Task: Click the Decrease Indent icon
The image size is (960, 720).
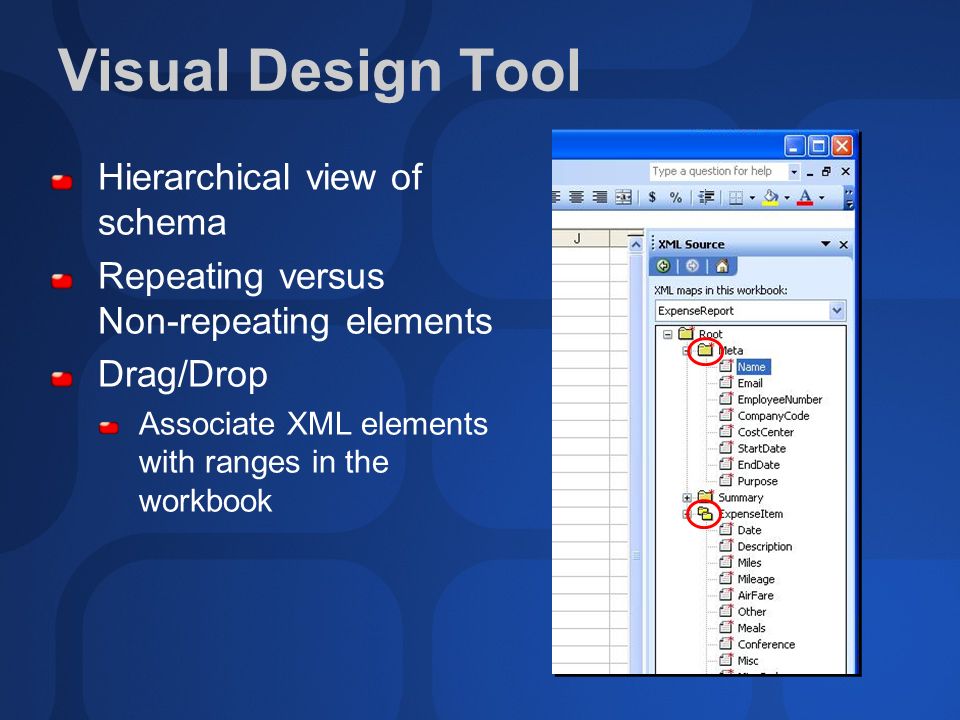Action: [706, 197]
